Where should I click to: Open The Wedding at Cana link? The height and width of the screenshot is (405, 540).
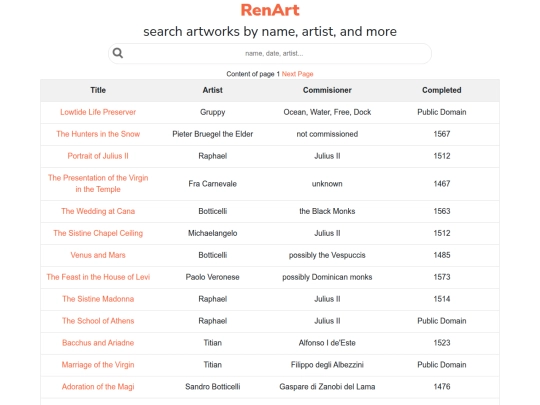tap(98, 211)
